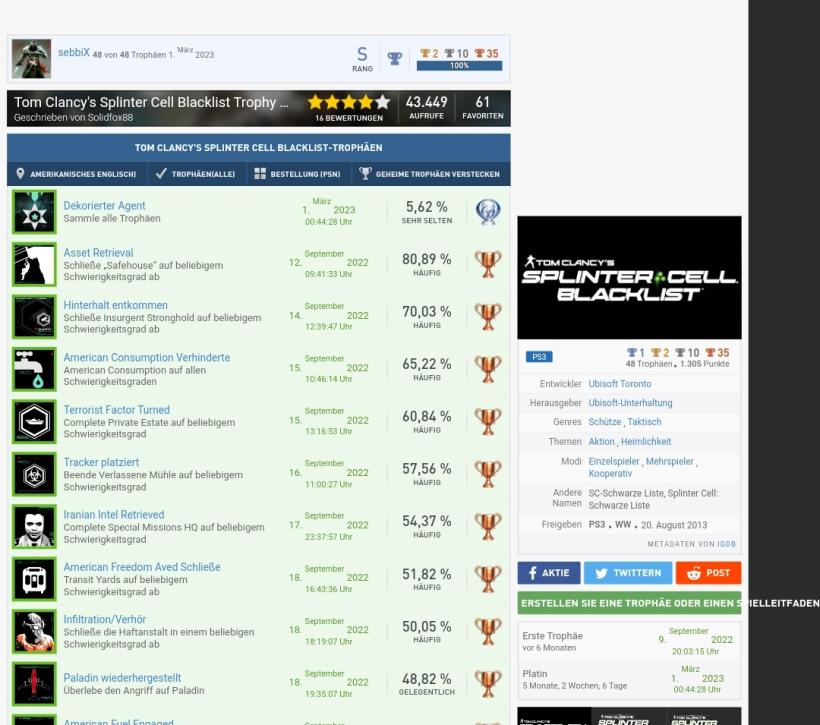Click the bronze trophy icon for Hinterhalt entkommen
820x725 pixels.
tap(488, 316)
